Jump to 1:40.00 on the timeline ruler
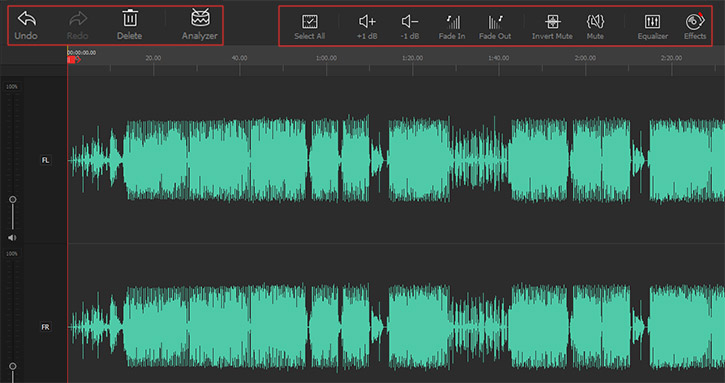 coord(499,58)
